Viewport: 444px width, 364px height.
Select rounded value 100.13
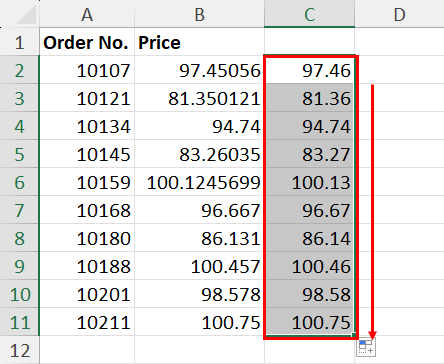310,182
